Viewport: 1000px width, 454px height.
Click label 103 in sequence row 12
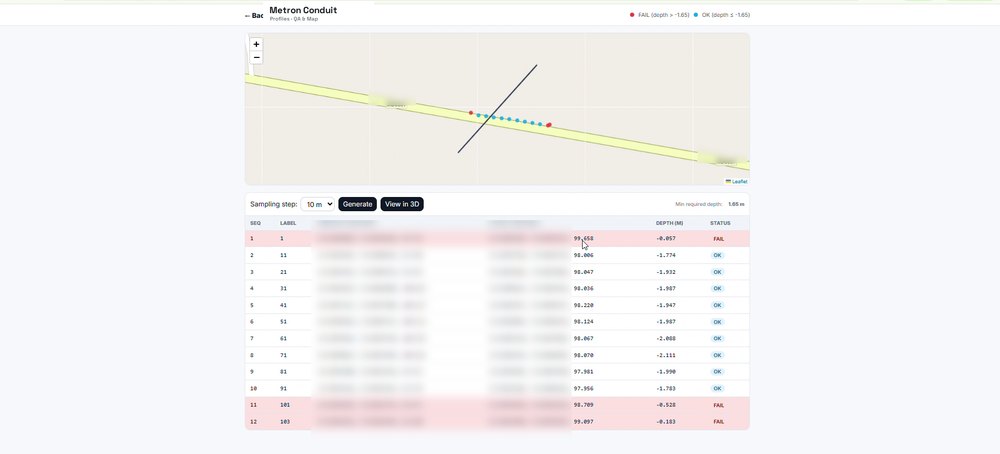(x=284, y=421)
